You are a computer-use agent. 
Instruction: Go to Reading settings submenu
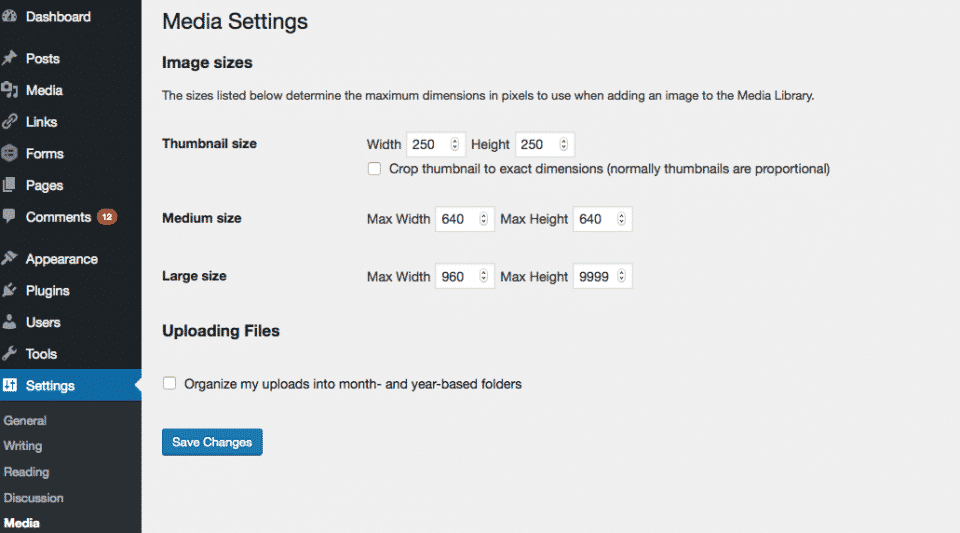(26, 472)
